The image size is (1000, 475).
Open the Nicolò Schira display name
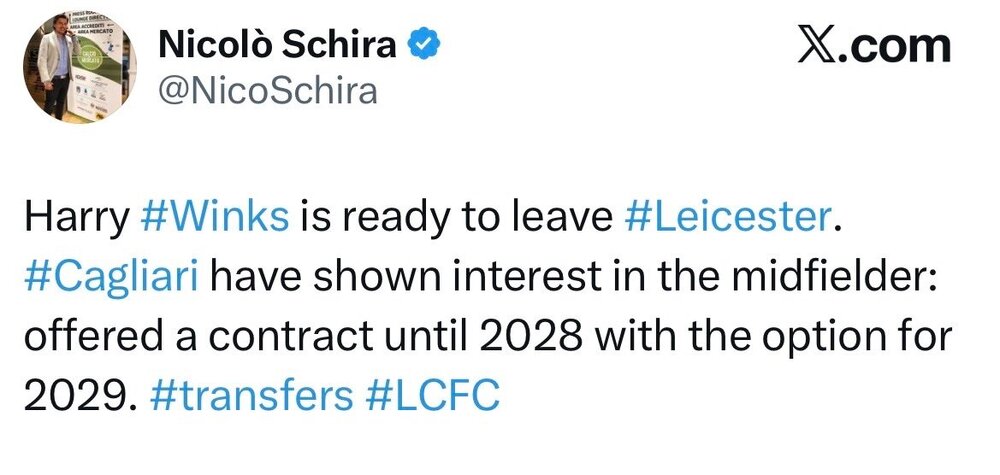pyautogui.click(x=277, y=46)
